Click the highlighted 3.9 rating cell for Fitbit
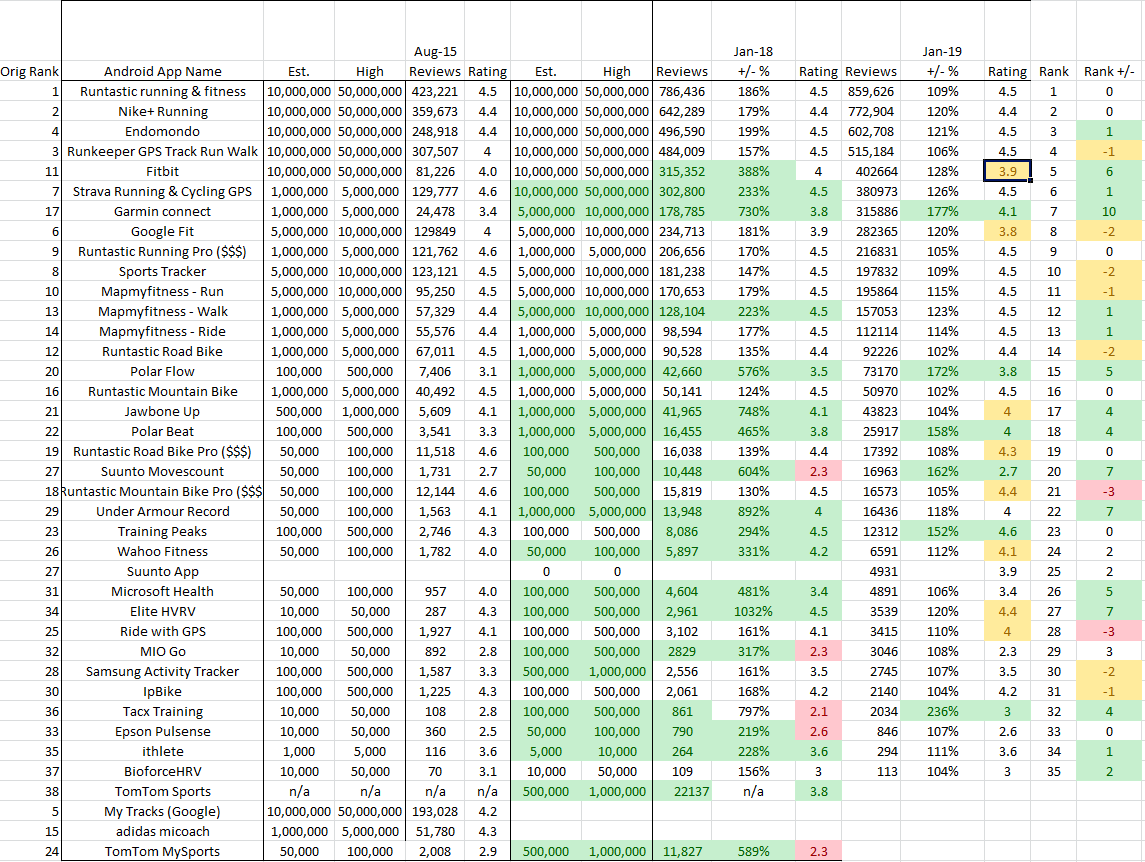 1007,171
